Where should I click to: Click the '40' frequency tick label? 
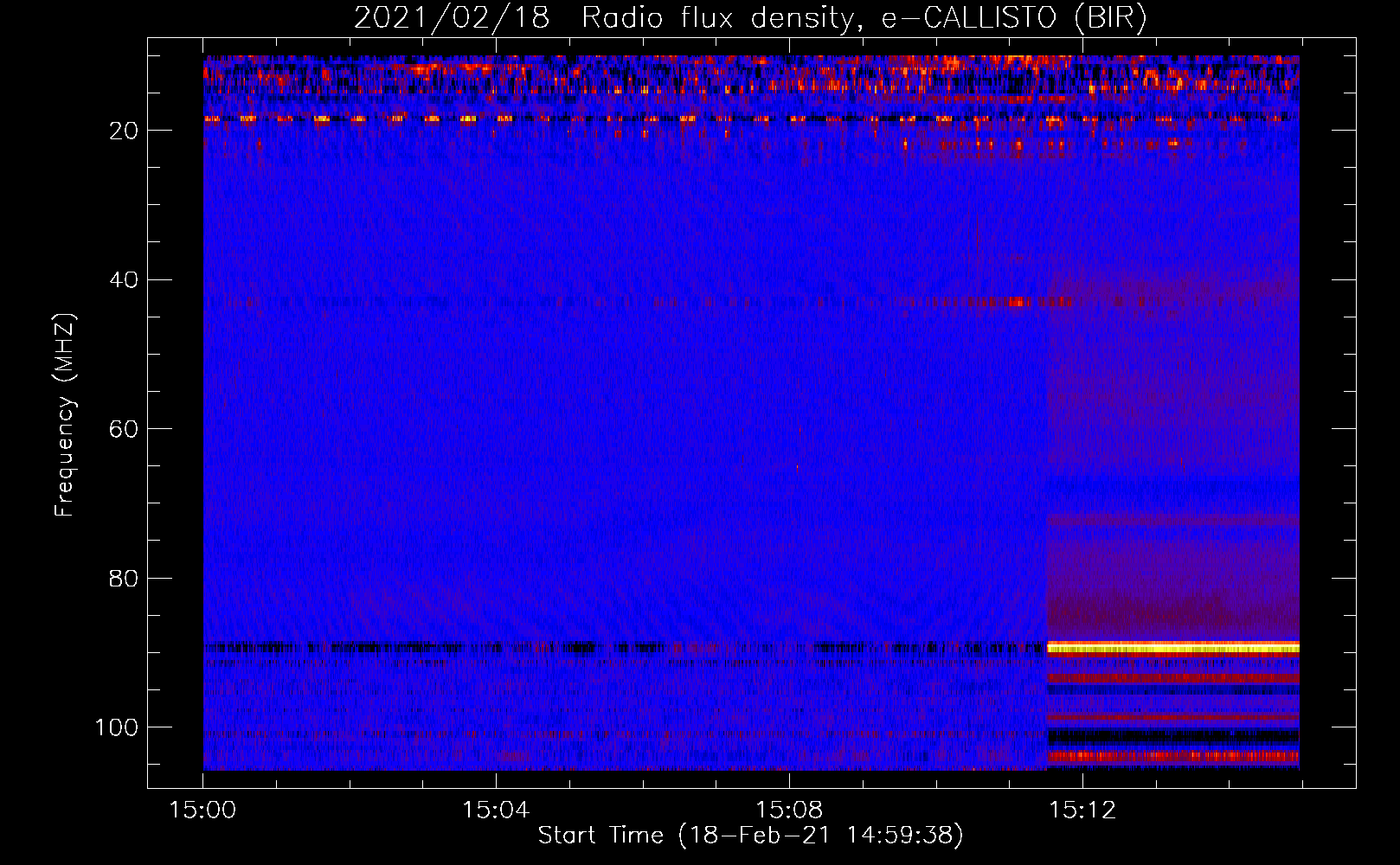[x=124, y=280]
